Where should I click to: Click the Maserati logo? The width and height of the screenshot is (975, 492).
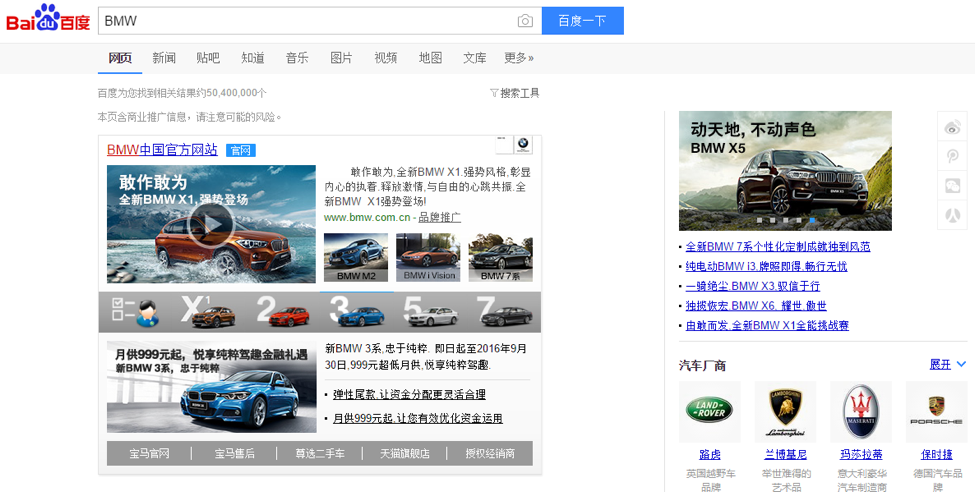(x=861, y=412)
